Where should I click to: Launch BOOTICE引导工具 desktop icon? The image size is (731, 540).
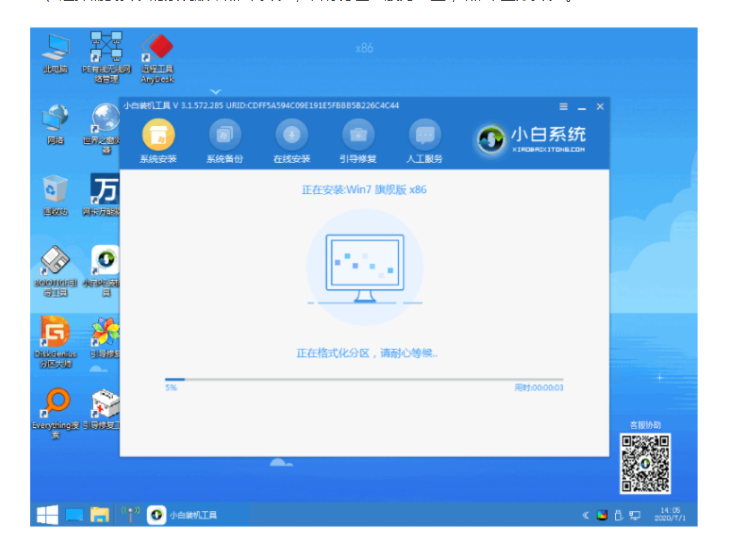point(55,271)
